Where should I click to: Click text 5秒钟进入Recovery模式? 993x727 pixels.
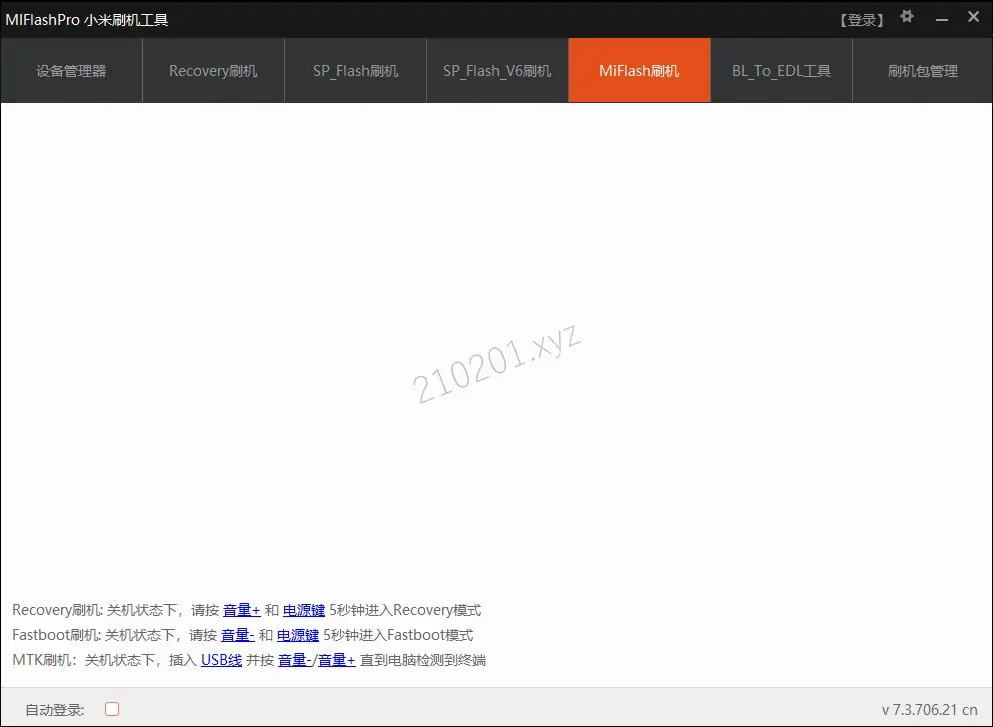pos(405,610)
